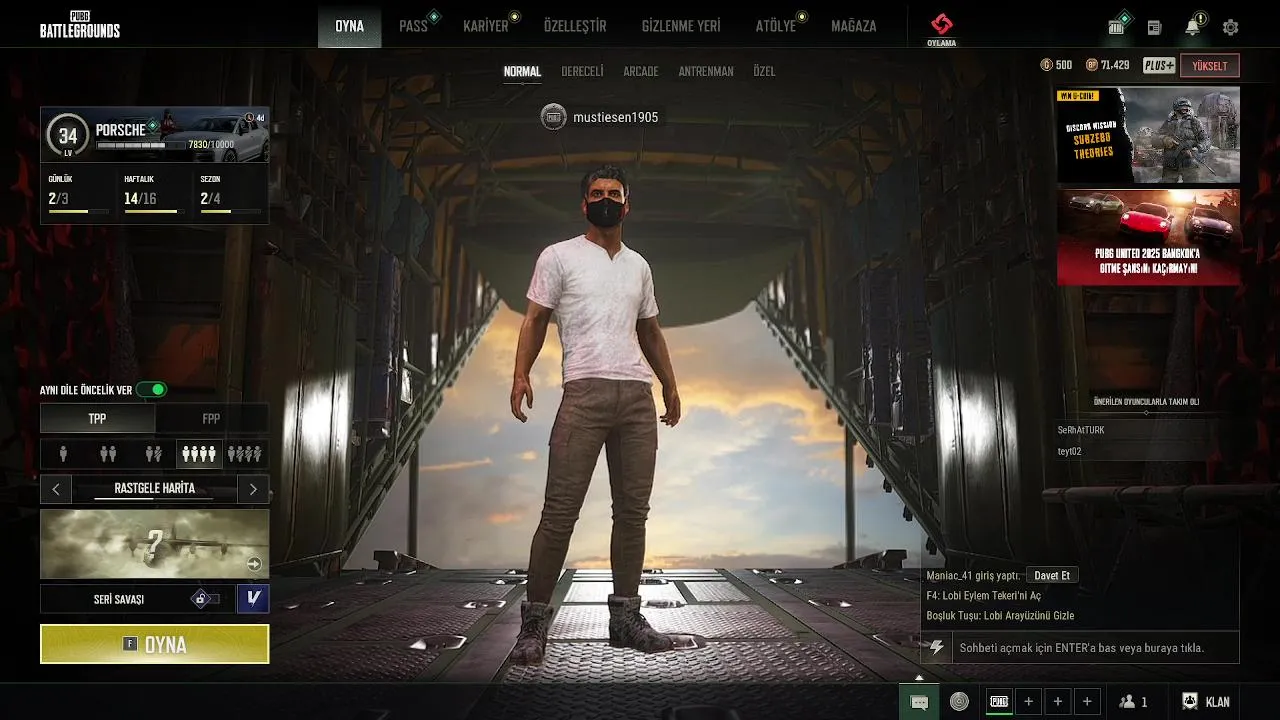
Task: Select FPP perspective
Action: pyautogui.click(x=211, y=418)
